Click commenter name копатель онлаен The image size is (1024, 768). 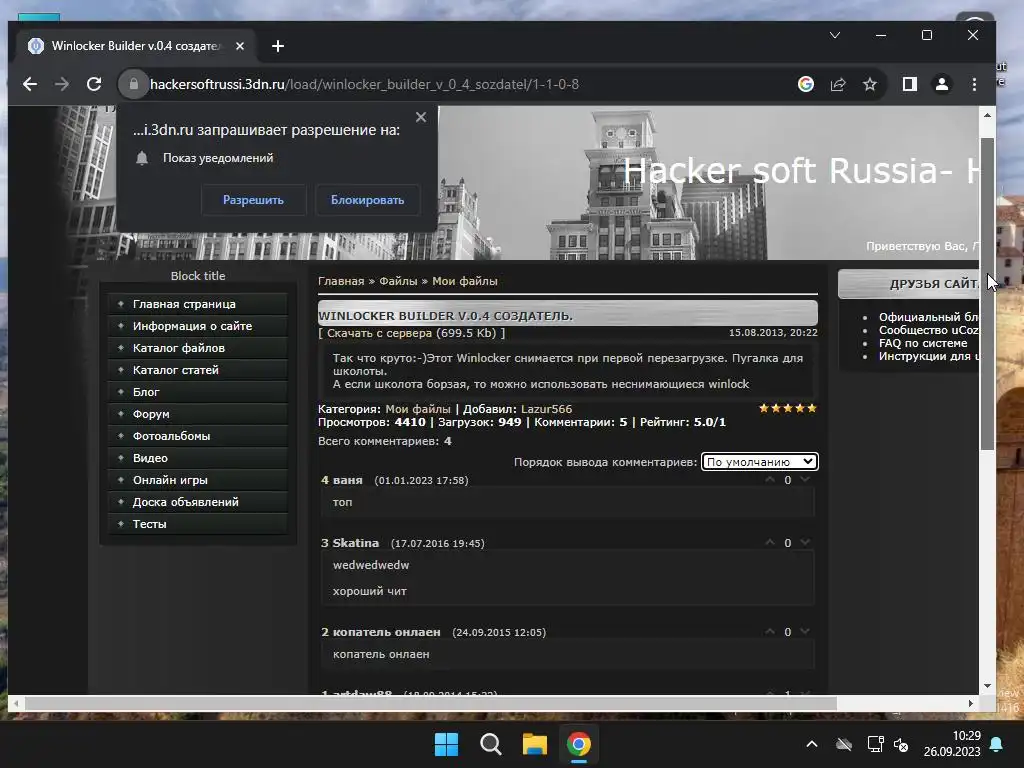point(387,632)
